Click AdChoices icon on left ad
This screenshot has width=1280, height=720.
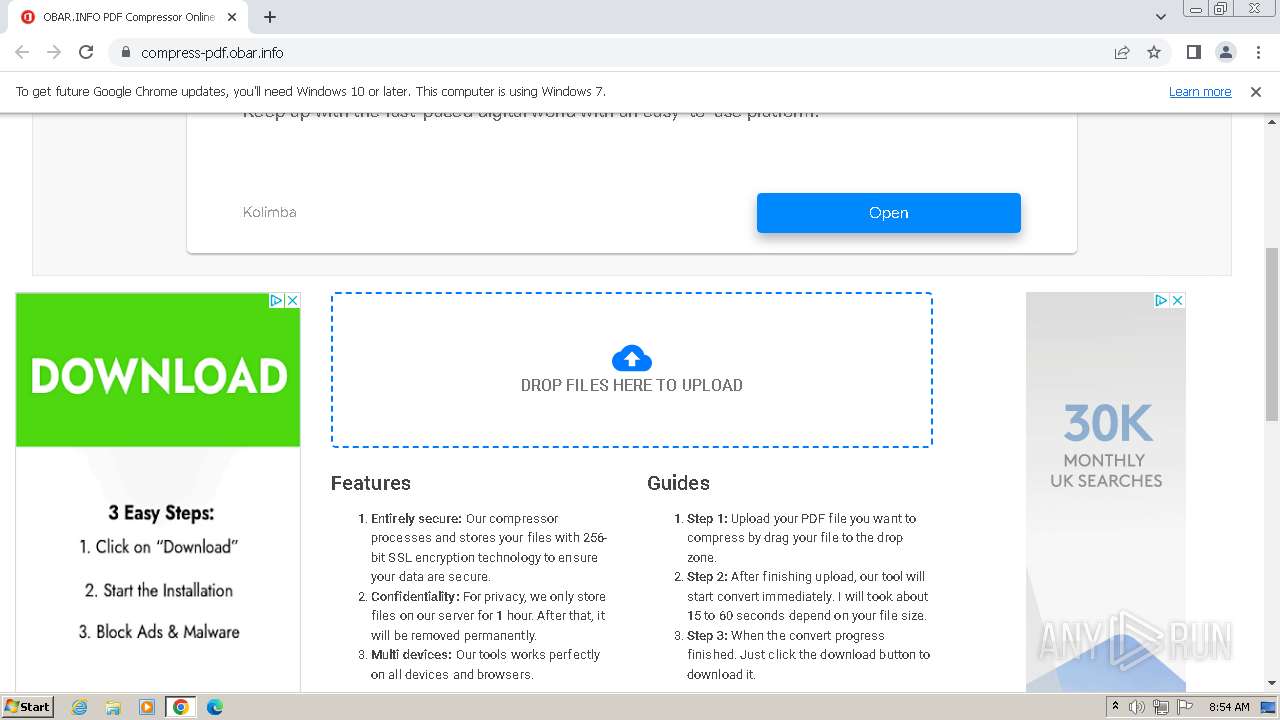point(277,300)
